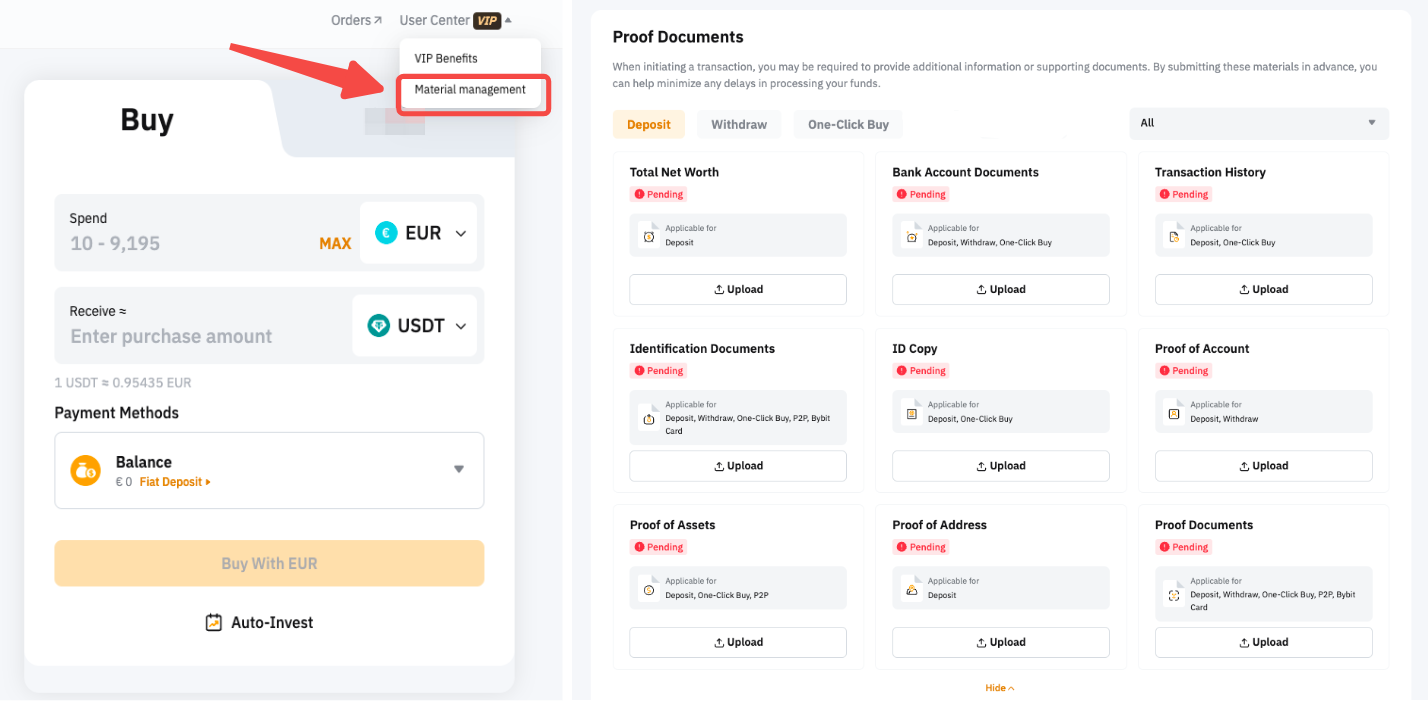Image resolution: width=1428 pixels, height=702 pixels.
Task: Click the USDT diamond coin icon
Action: pos(379,326)
